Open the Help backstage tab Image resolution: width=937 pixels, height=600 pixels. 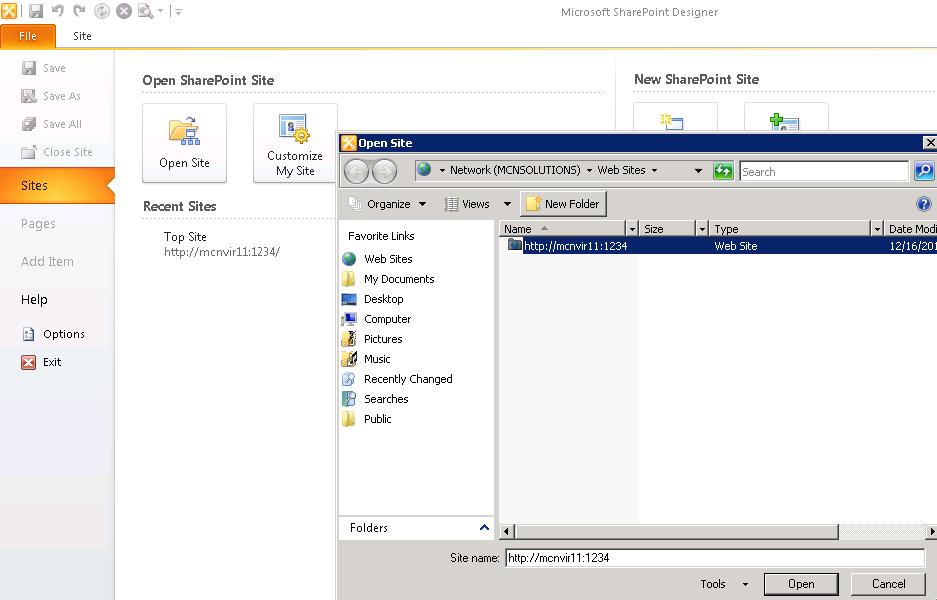[34, 299]
